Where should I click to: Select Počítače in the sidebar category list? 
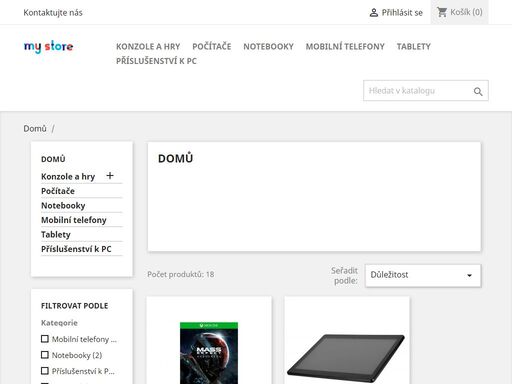tap(58, 191)
